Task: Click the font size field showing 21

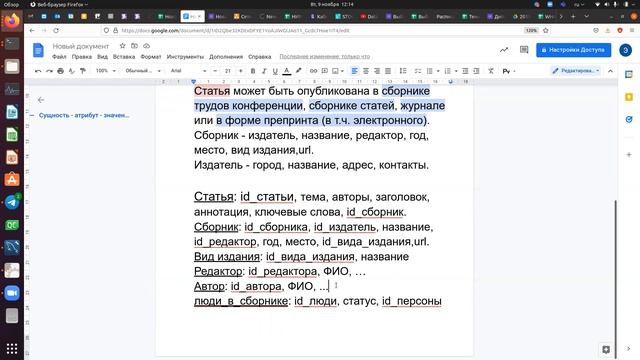Action: point(228,71)
